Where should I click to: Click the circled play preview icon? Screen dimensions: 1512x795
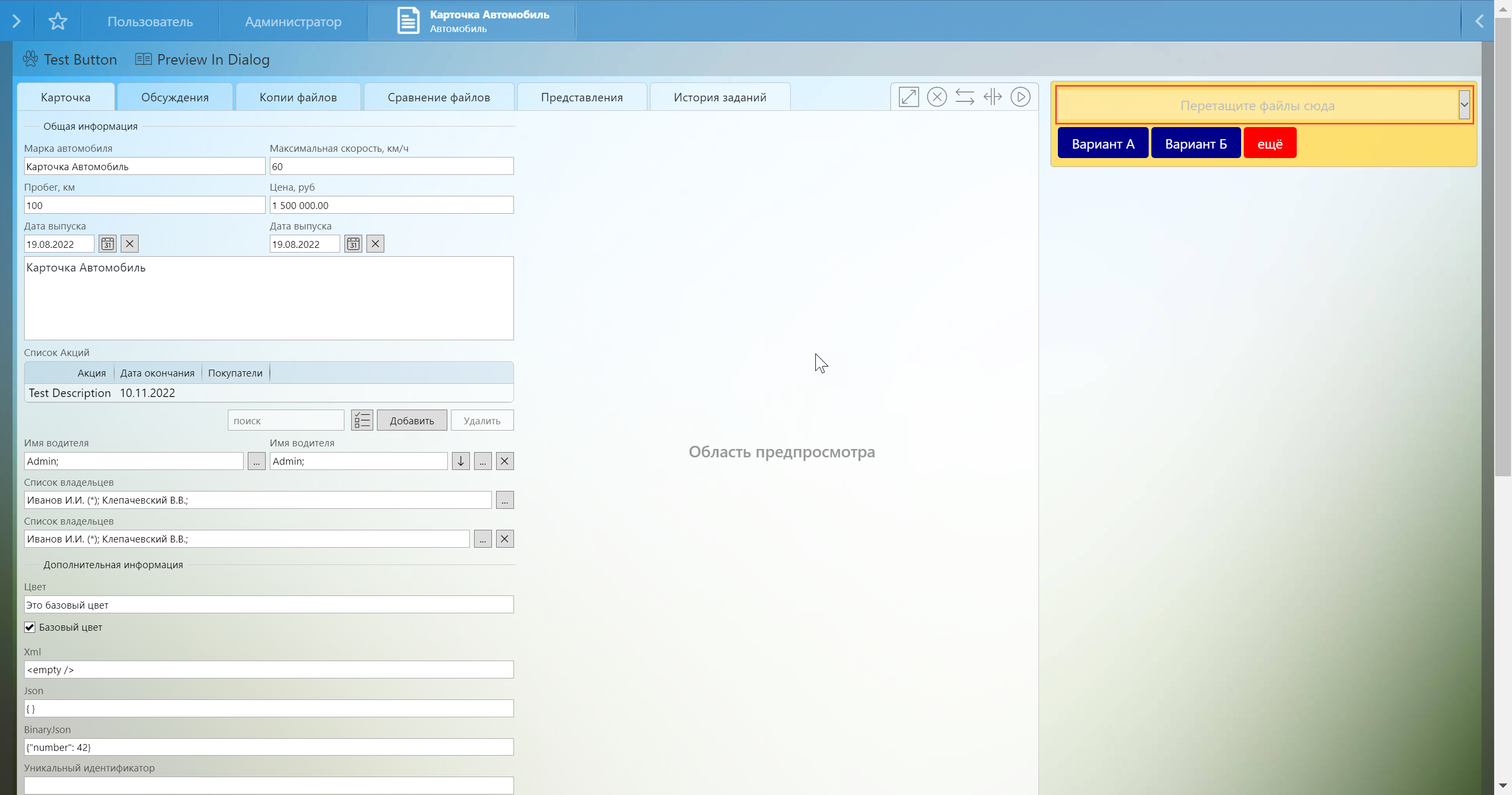pyautogui.click(x=1020, y=97)
